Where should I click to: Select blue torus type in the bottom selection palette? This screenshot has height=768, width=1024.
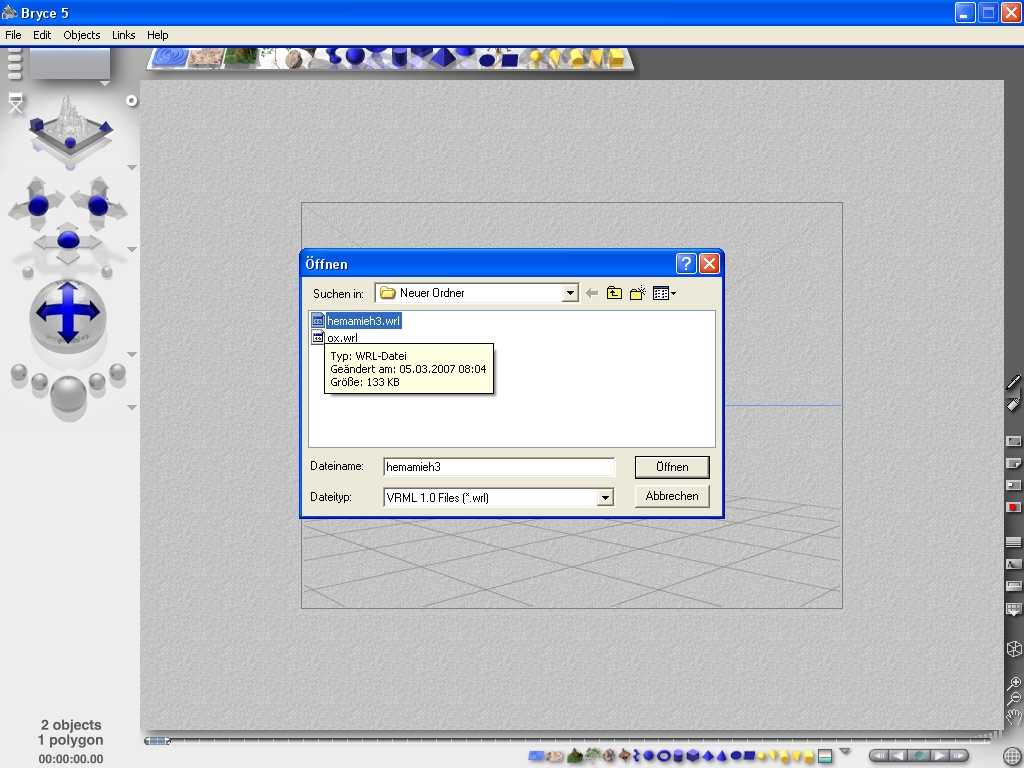click(664, 756)
